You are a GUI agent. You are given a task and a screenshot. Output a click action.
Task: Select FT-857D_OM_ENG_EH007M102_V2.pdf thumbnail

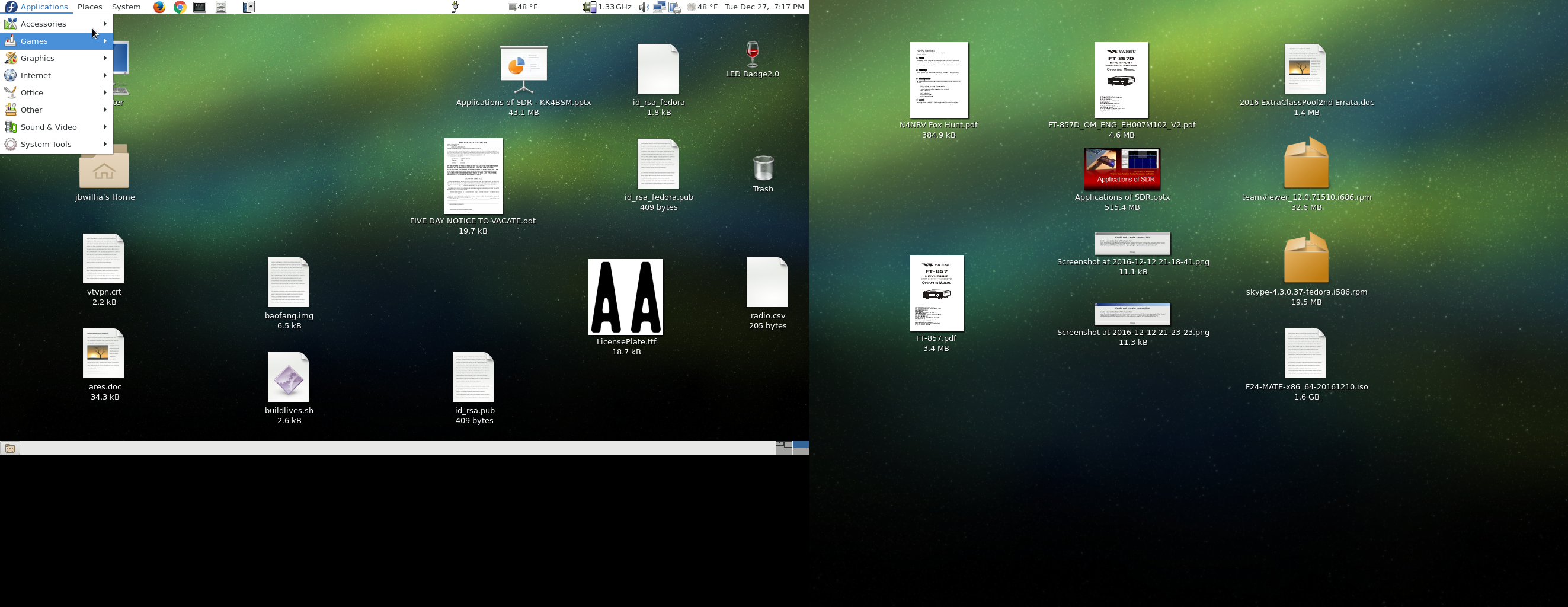pyautogui.click(x=1121, y=80)
